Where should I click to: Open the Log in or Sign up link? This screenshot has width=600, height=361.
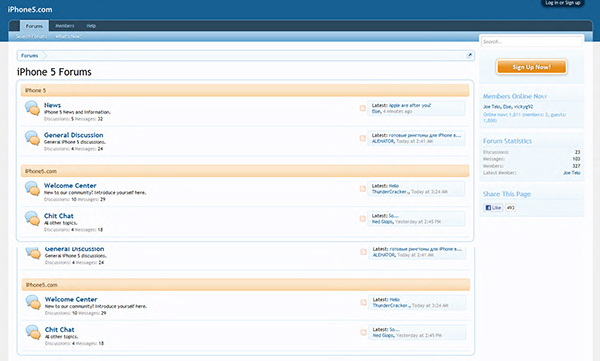[x=562, y=3]
